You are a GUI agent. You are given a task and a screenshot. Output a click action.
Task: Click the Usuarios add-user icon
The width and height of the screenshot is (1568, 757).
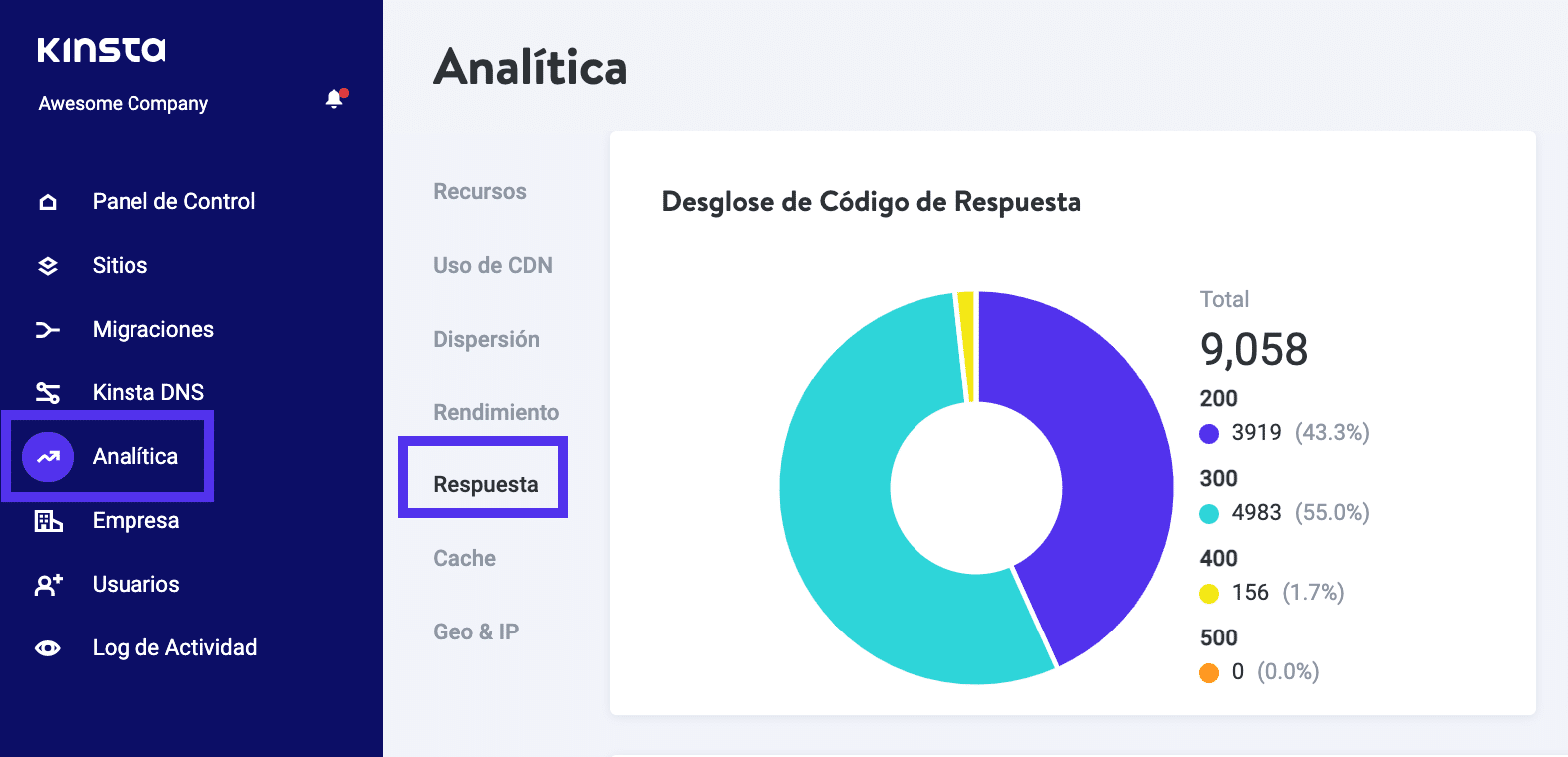tap(48, 585)
